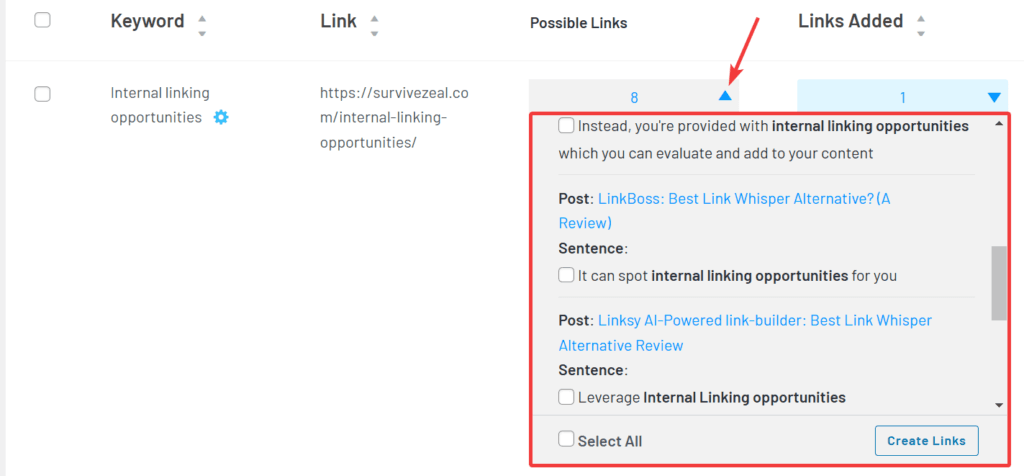This screenshot has height=476, width=1024.
Task: Check 'It can spot internal linking' sentence
Action: [567, 274]
